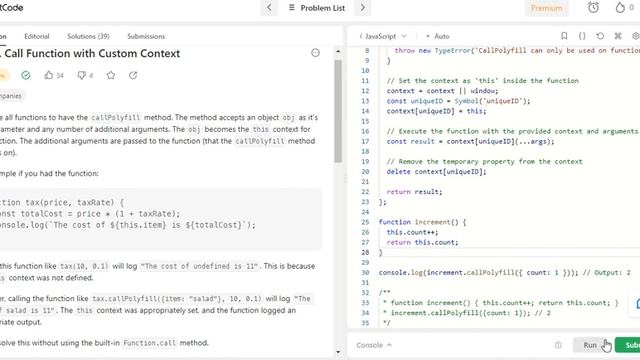
Task: Click 'return result;' code line
Action: (414, 192)
